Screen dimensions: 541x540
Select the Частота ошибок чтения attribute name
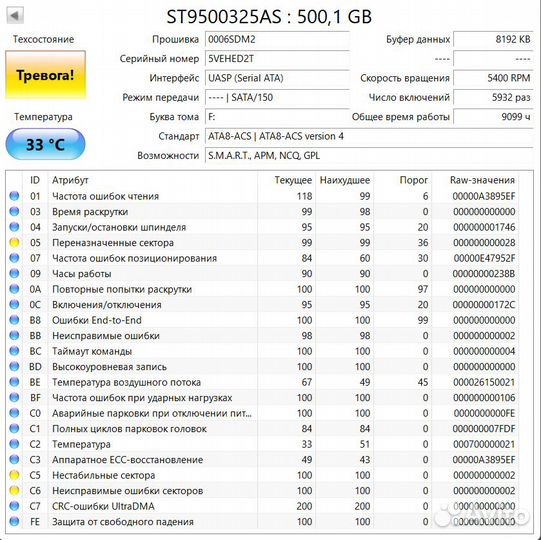point(105,196)
